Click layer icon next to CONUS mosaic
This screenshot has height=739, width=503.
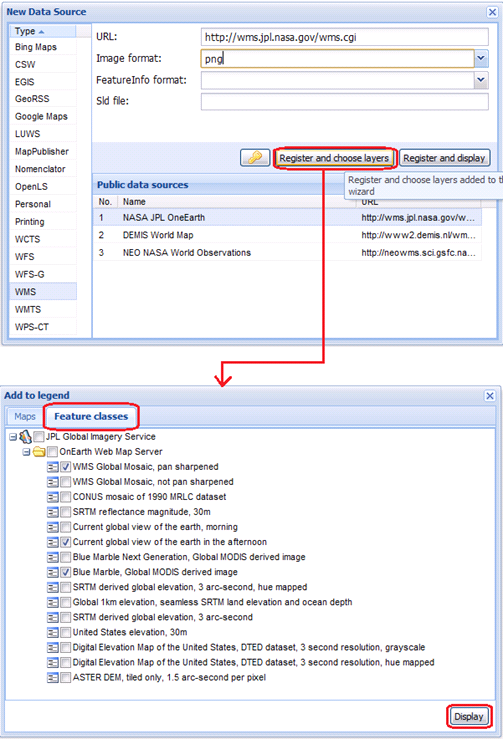[x=53, y=497]
